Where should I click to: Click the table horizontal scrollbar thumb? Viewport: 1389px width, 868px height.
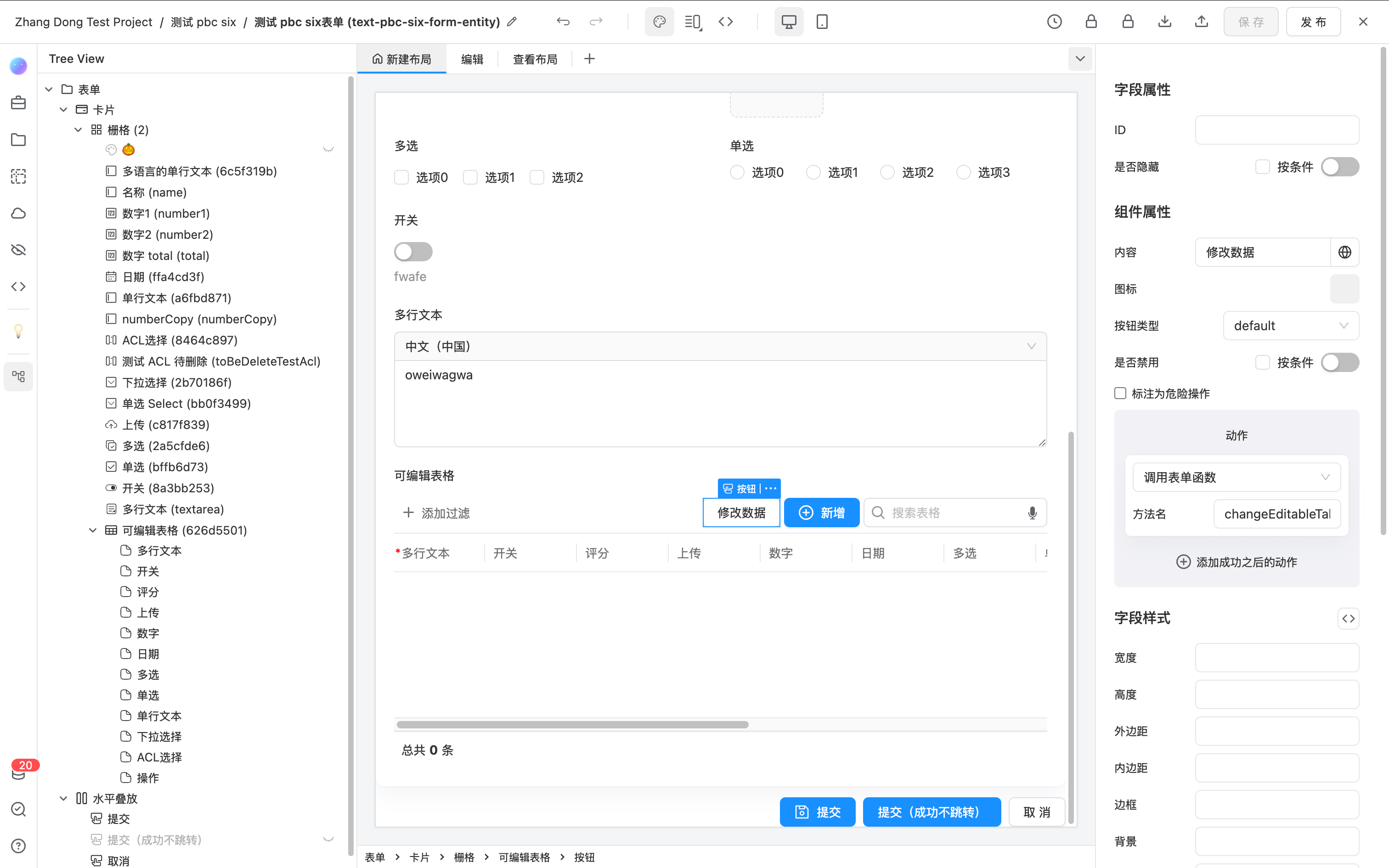pyautogui.click(x=572, y=725)
